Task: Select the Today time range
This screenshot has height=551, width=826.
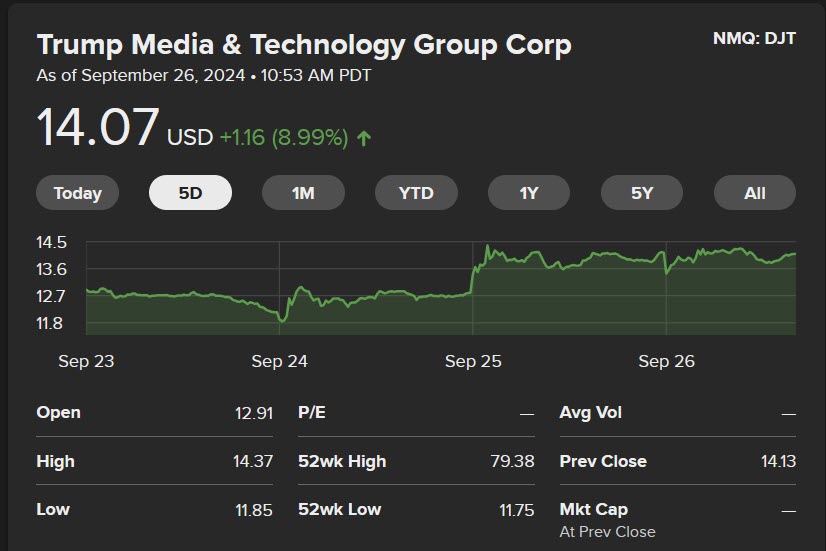Action: (77, 193)
